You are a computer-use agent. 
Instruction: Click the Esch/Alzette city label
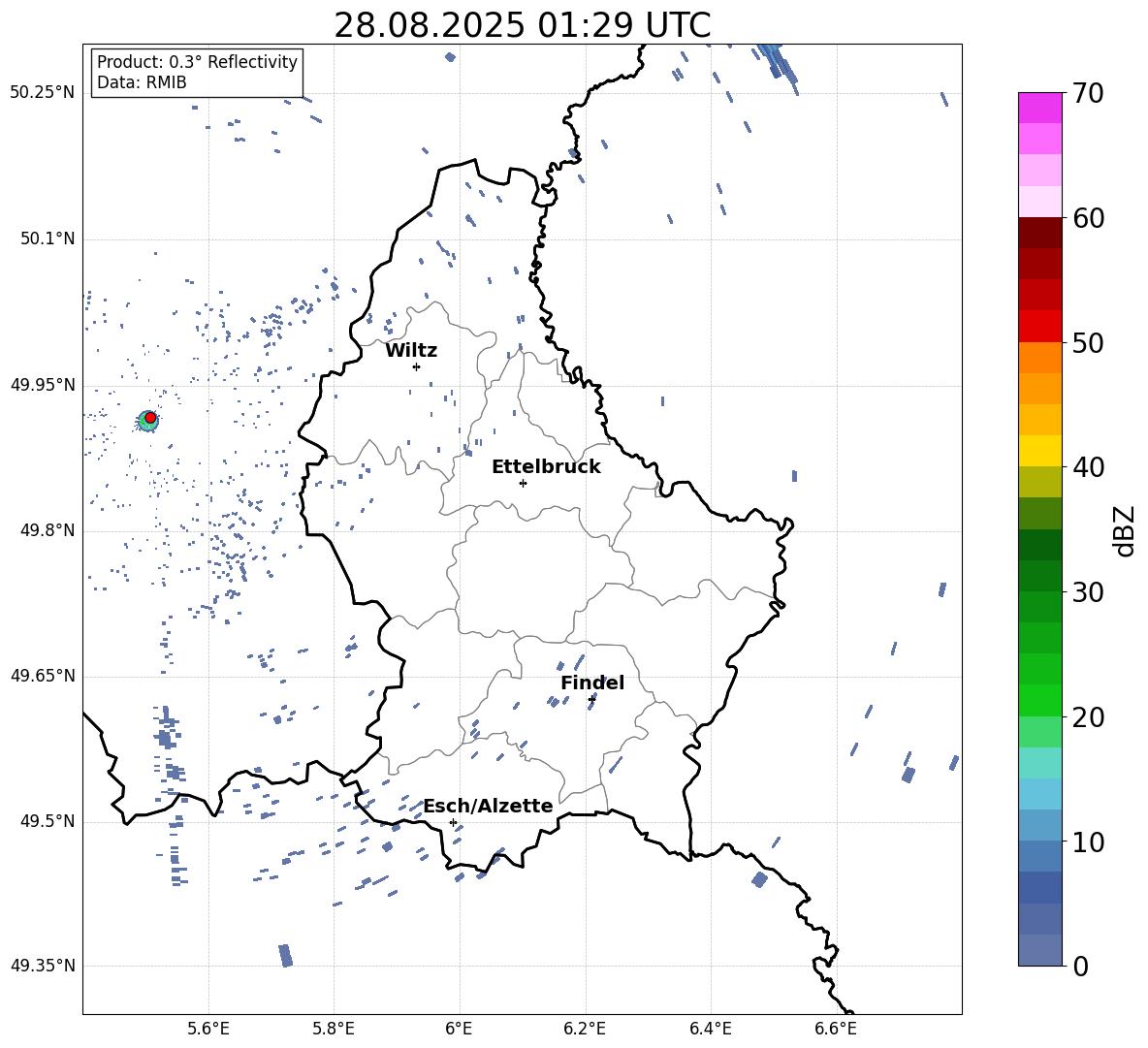point(488,806)
